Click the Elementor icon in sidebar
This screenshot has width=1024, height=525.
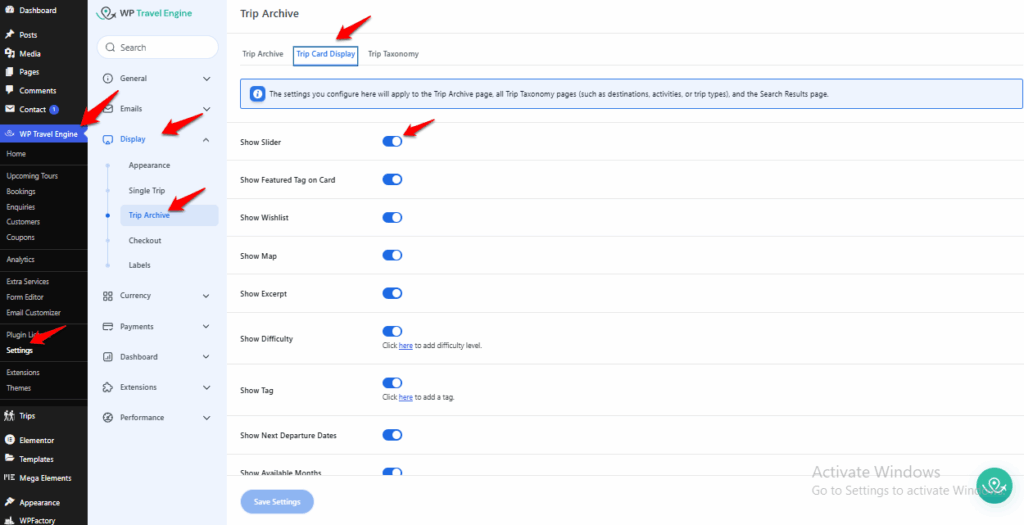[10, 440]
